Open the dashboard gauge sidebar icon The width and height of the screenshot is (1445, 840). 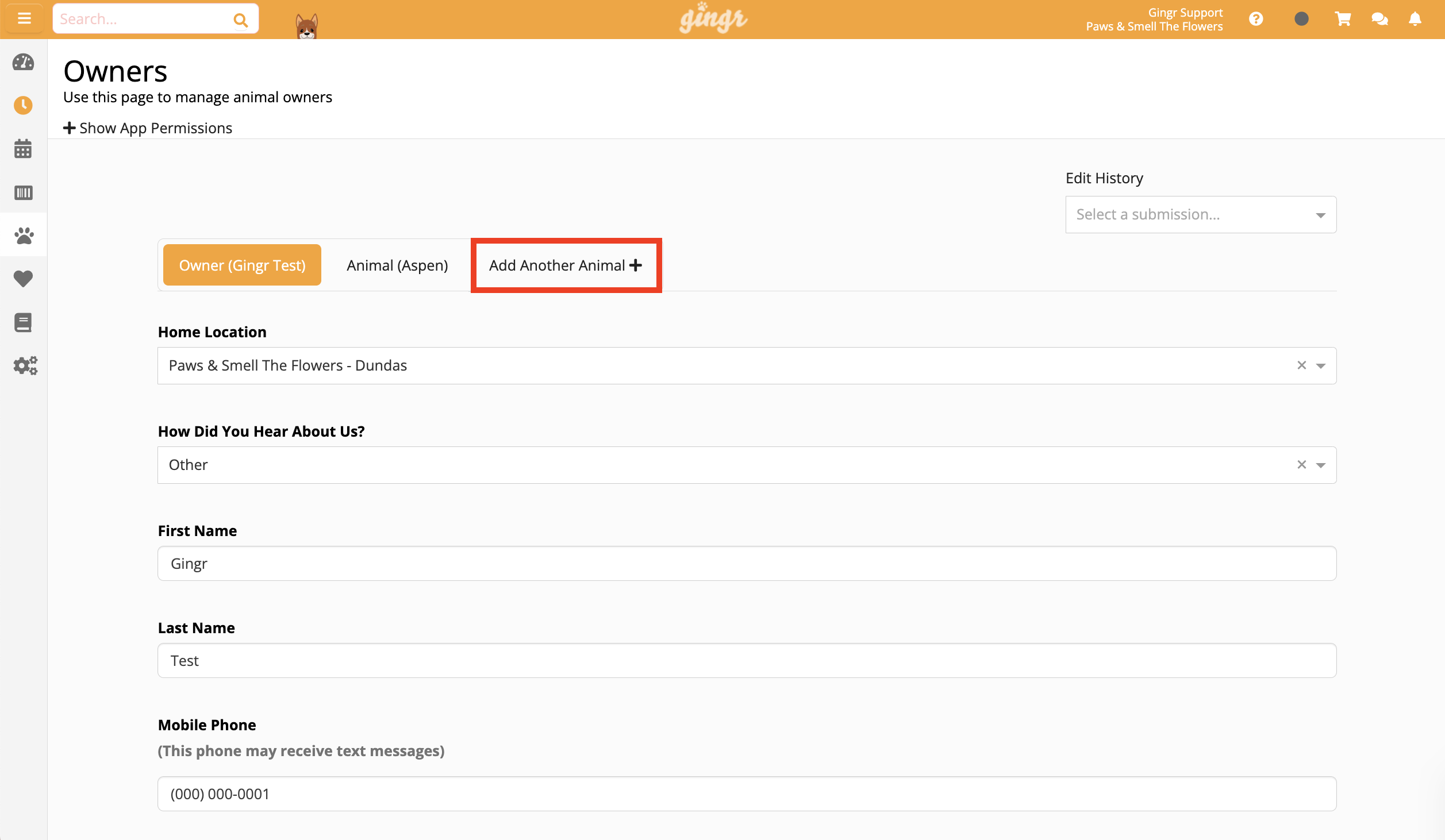(24, 62)
